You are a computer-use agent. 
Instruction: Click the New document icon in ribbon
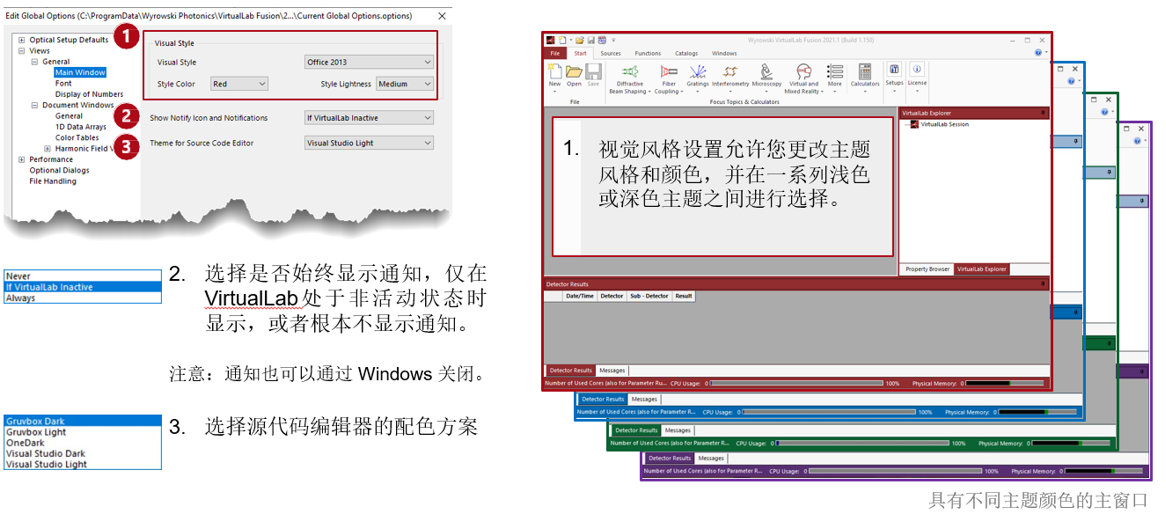click(554, 72)
